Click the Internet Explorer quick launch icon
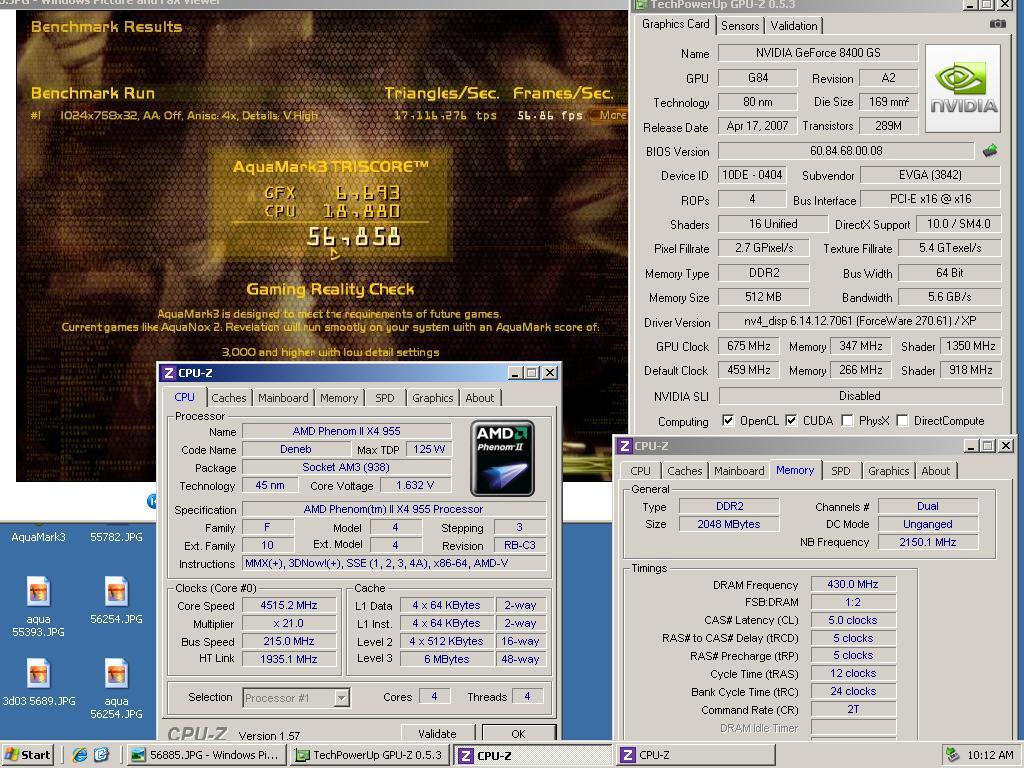 (80, 755)
